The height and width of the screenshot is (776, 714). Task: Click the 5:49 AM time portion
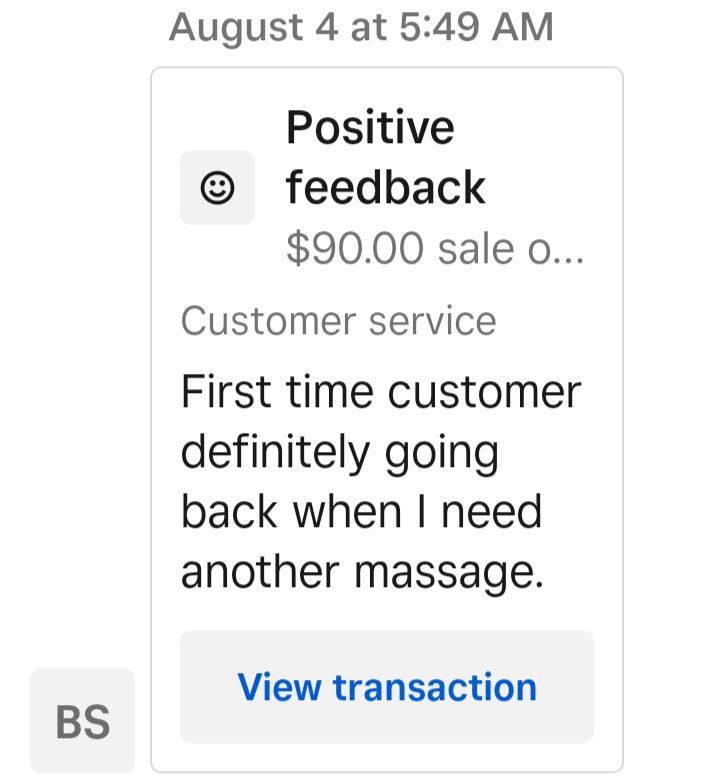[476, 27]
